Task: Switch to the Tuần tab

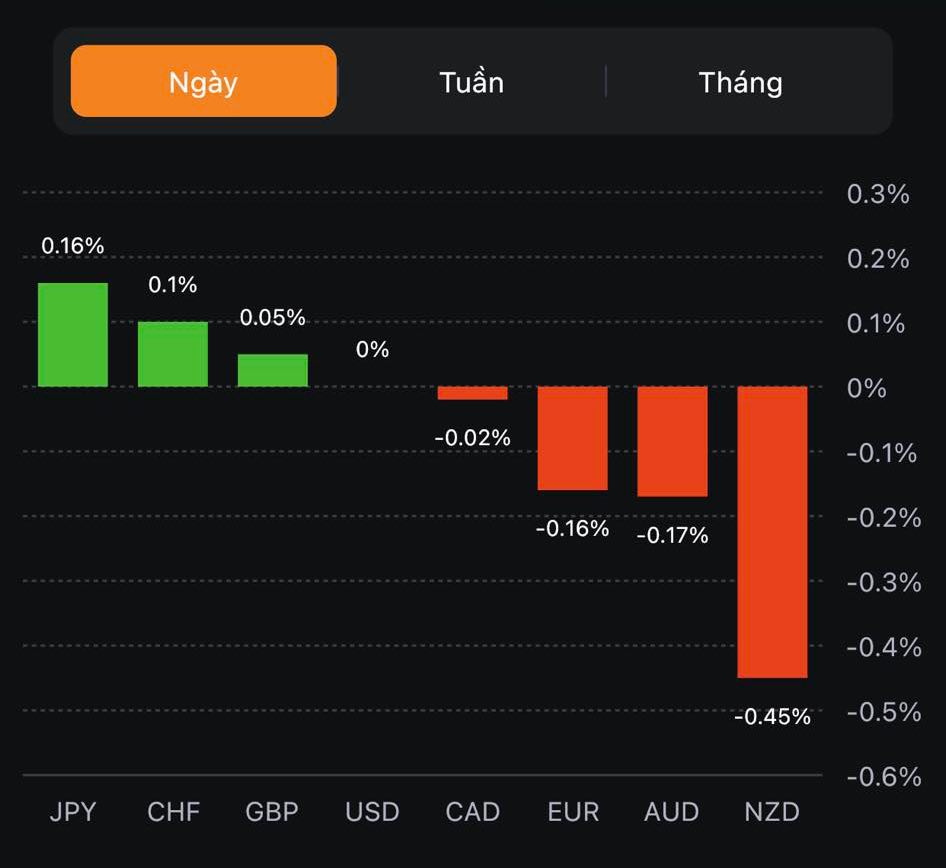Action: (471, 81)
